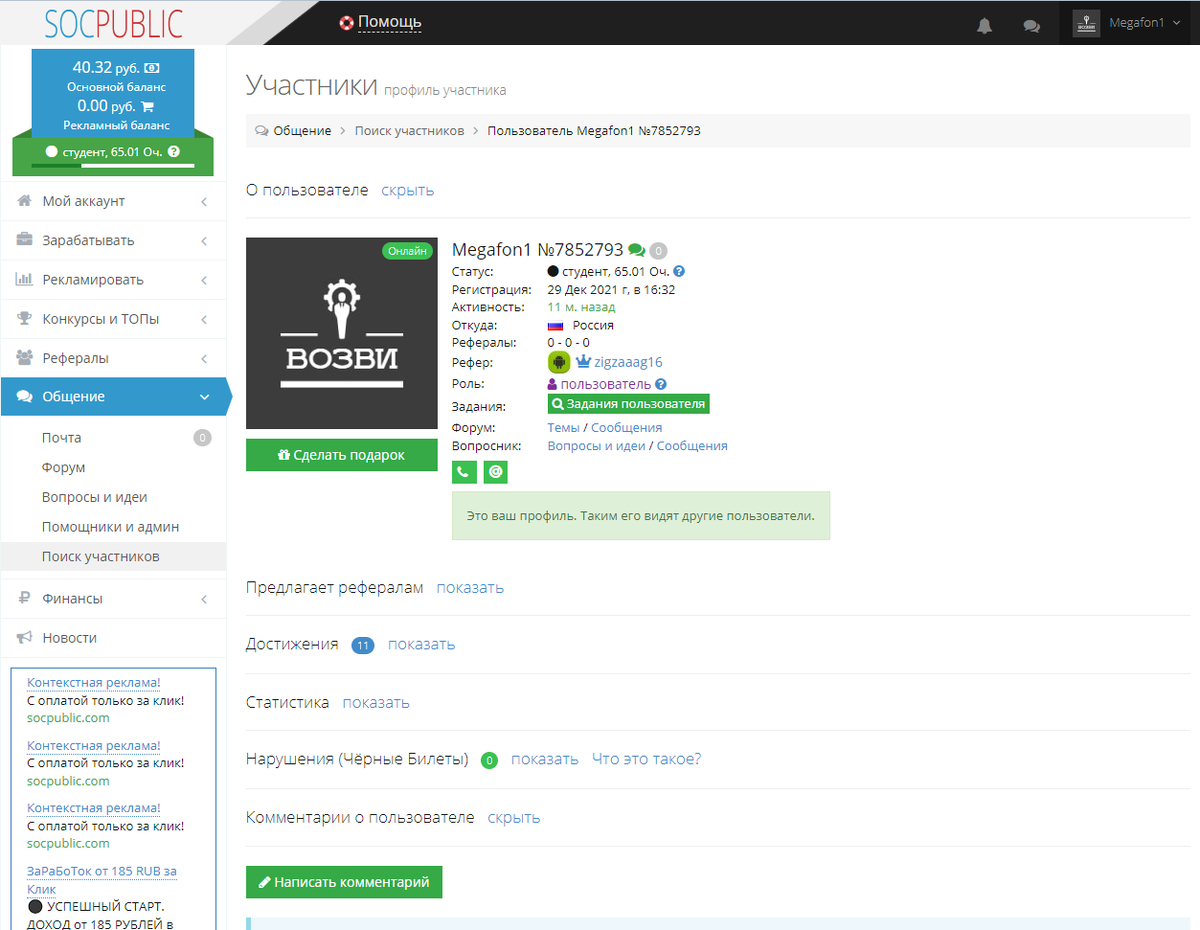The height and width of the screenshot is (930, 1200).
Task: Click the email @ icon under profile details
Action: point(495,472)
